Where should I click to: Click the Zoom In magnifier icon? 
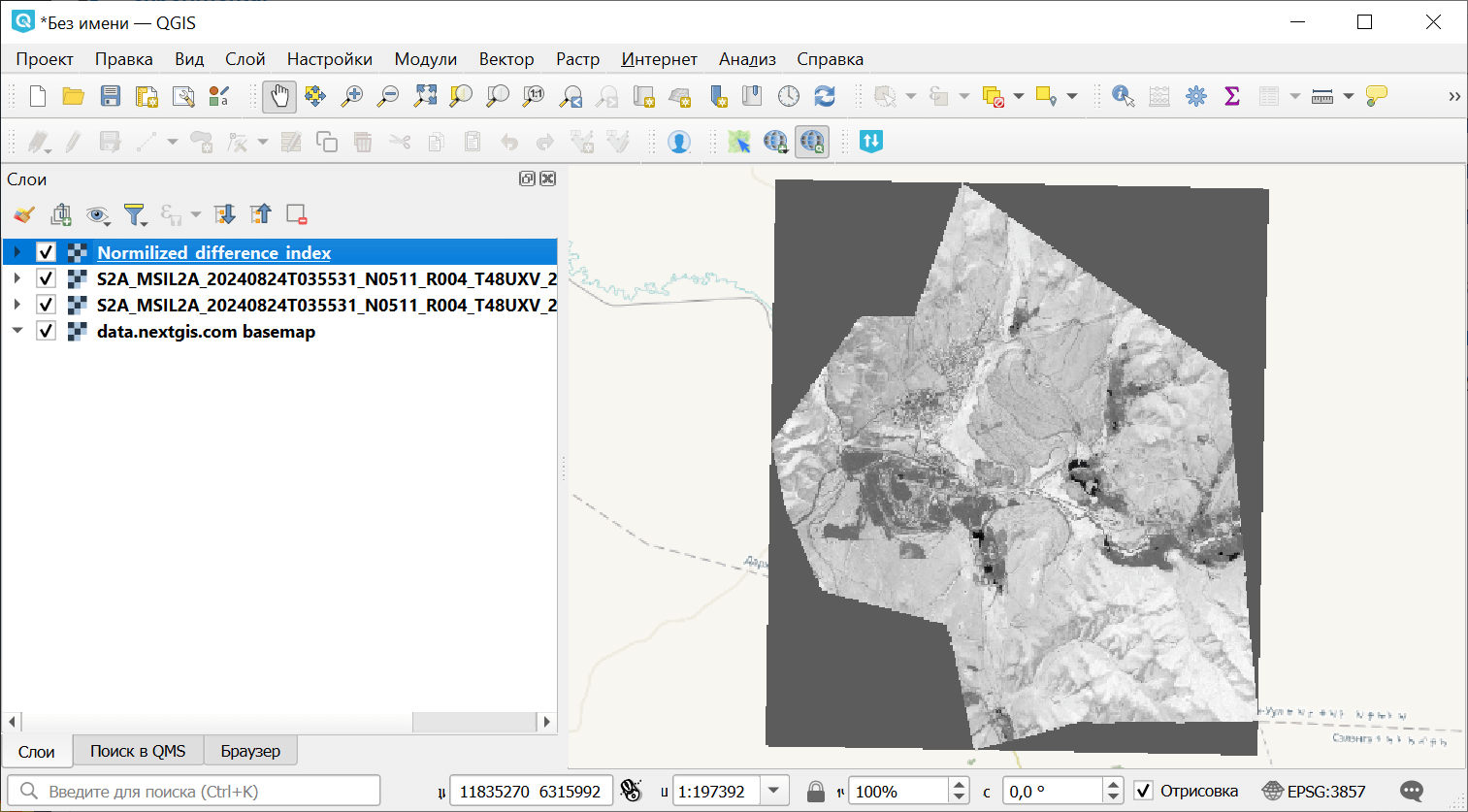click(351, 96)
